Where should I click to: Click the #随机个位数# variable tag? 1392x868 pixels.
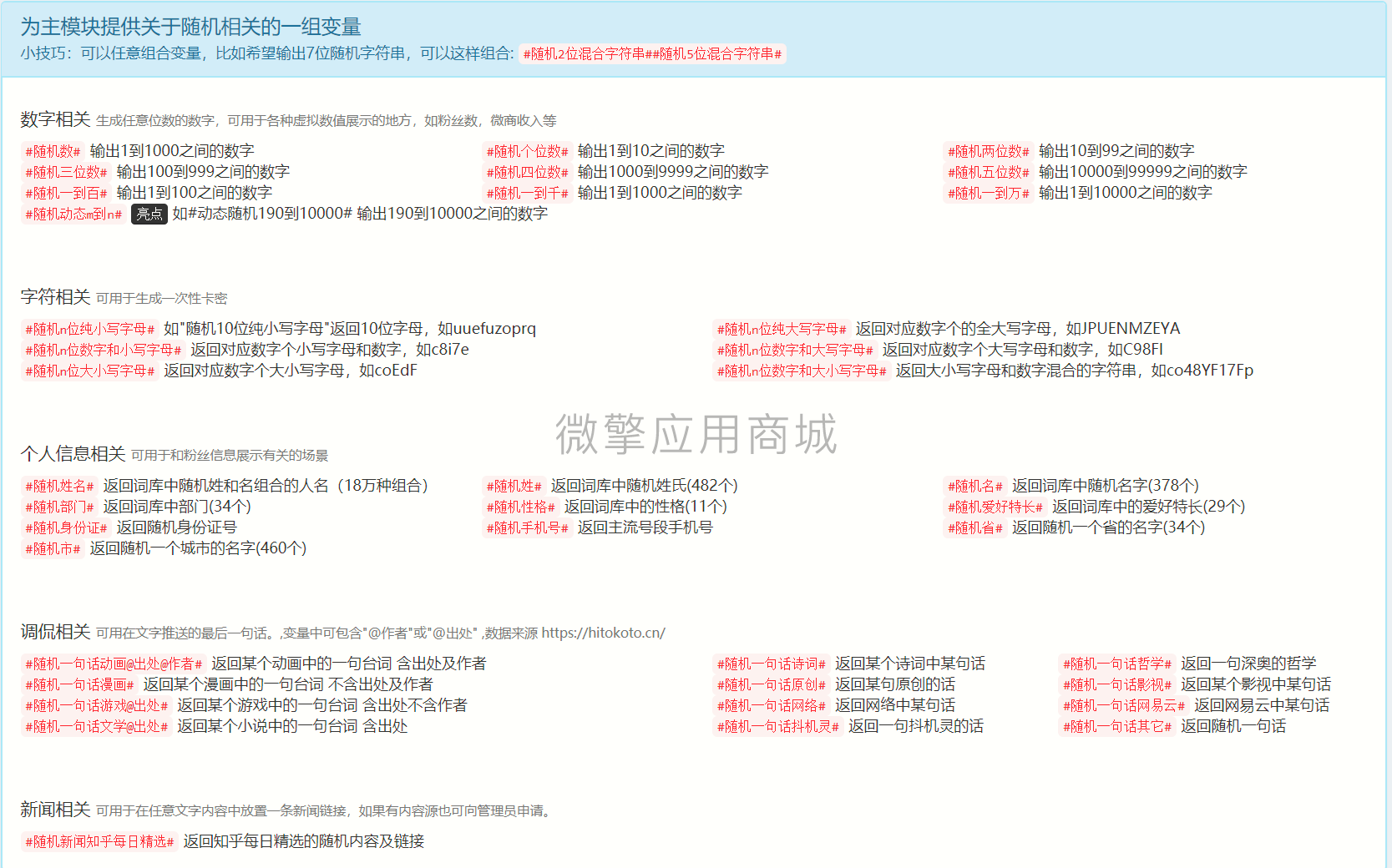pyautogui.click(x=527, y=151)
